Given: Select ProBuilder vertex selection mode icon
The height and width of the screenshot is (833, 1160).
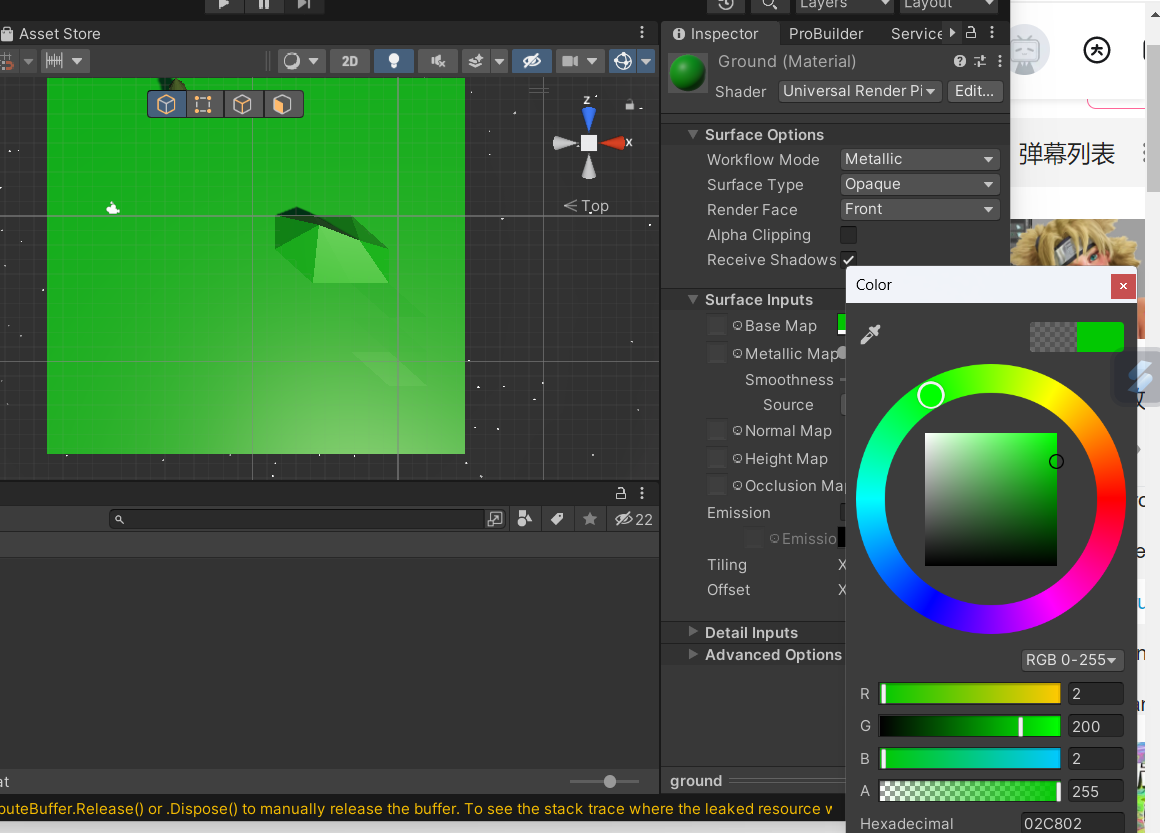Looking at the screenshot, I should click(x=203, y=104).
